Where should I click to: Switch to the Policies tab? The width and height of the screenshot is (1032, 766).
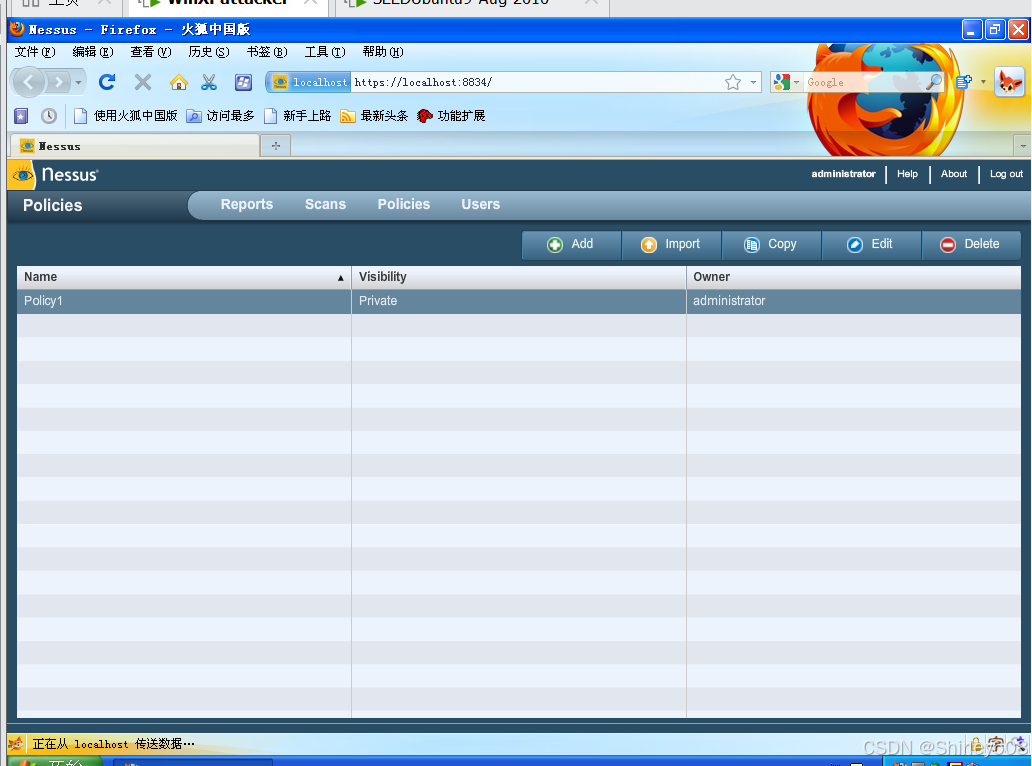(x=403, y=205)
